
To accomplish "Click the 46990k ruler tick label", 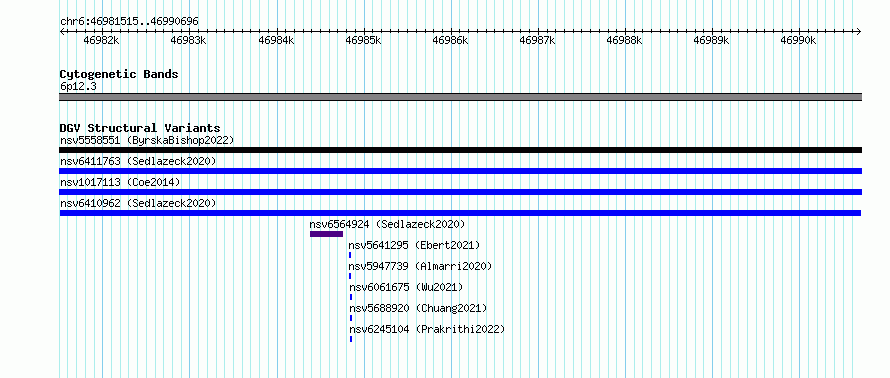I will pyautogui.click(x=798, y=40).
